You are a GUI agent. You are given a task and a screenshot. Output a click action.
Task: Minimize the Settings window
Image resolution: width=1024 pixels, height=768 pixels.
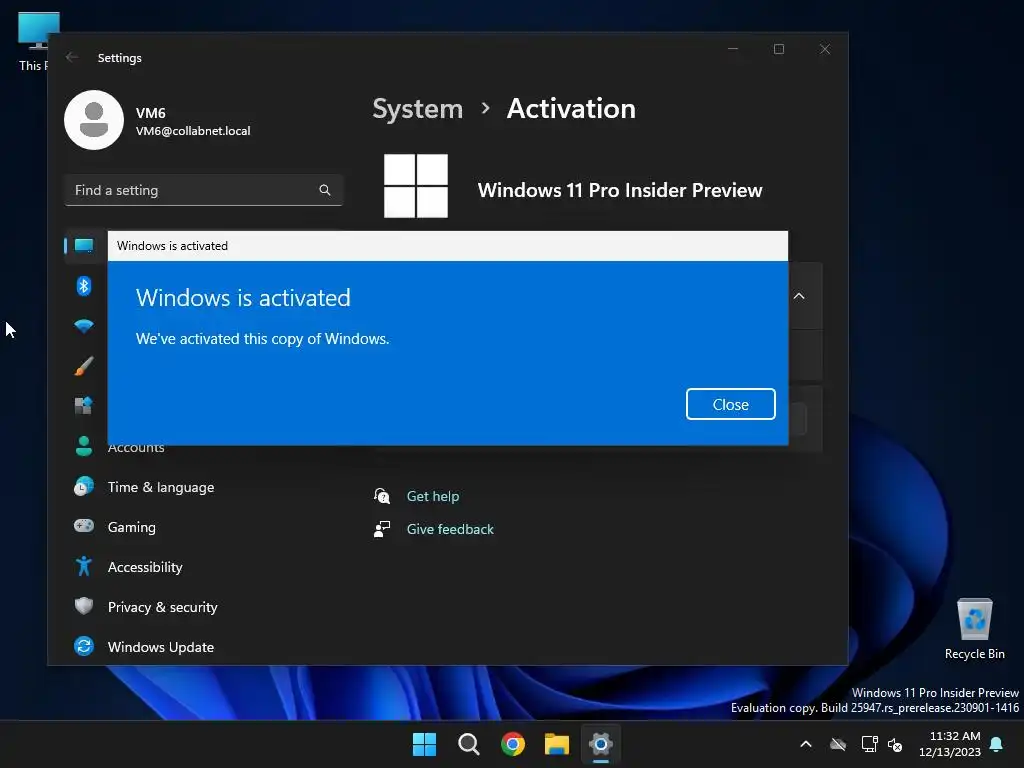pos(733,49)
